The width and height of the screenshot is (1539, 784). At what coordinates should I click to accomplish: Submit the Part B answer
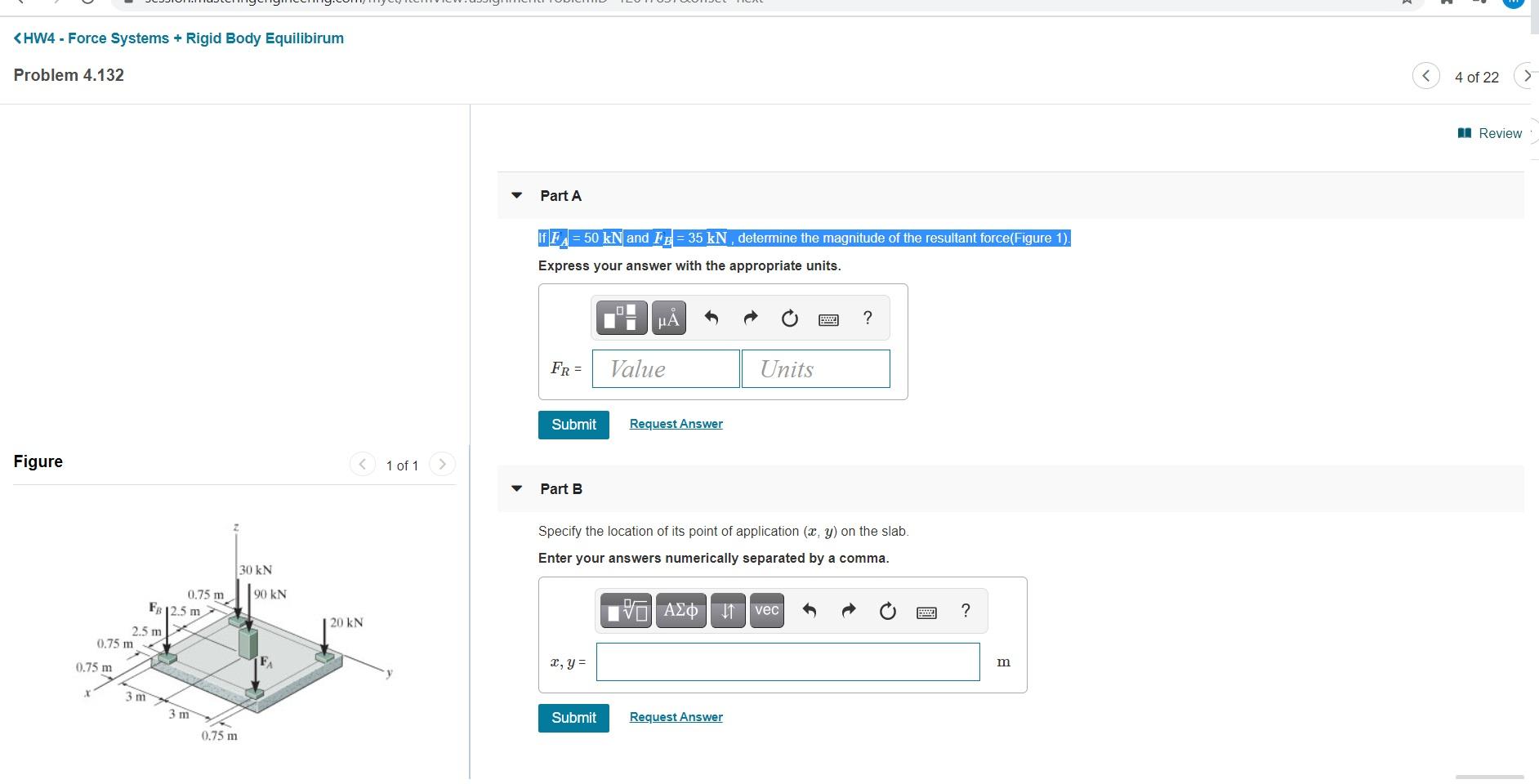pos(573,717)
